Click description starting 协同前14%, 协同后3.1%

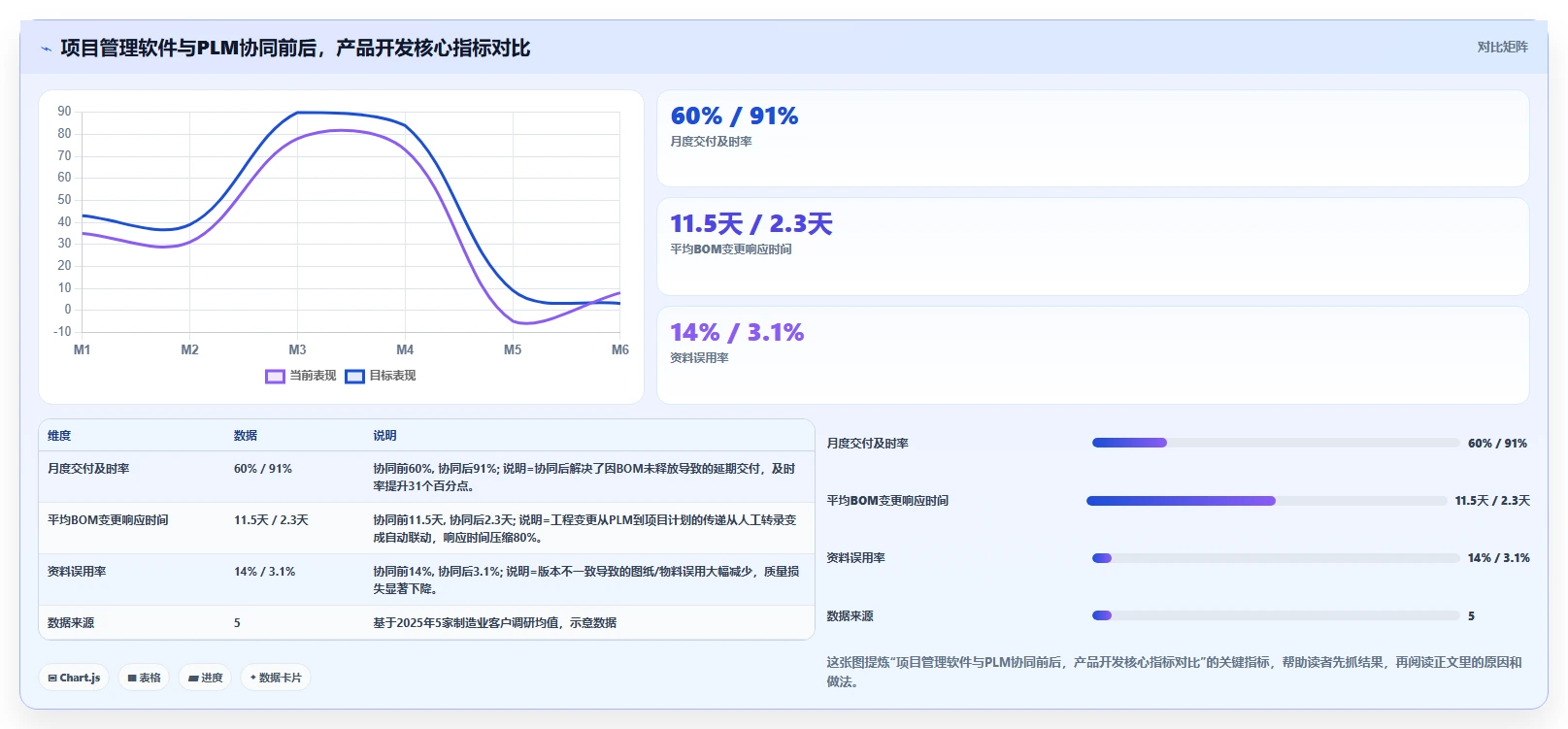[x=586, y=580]
